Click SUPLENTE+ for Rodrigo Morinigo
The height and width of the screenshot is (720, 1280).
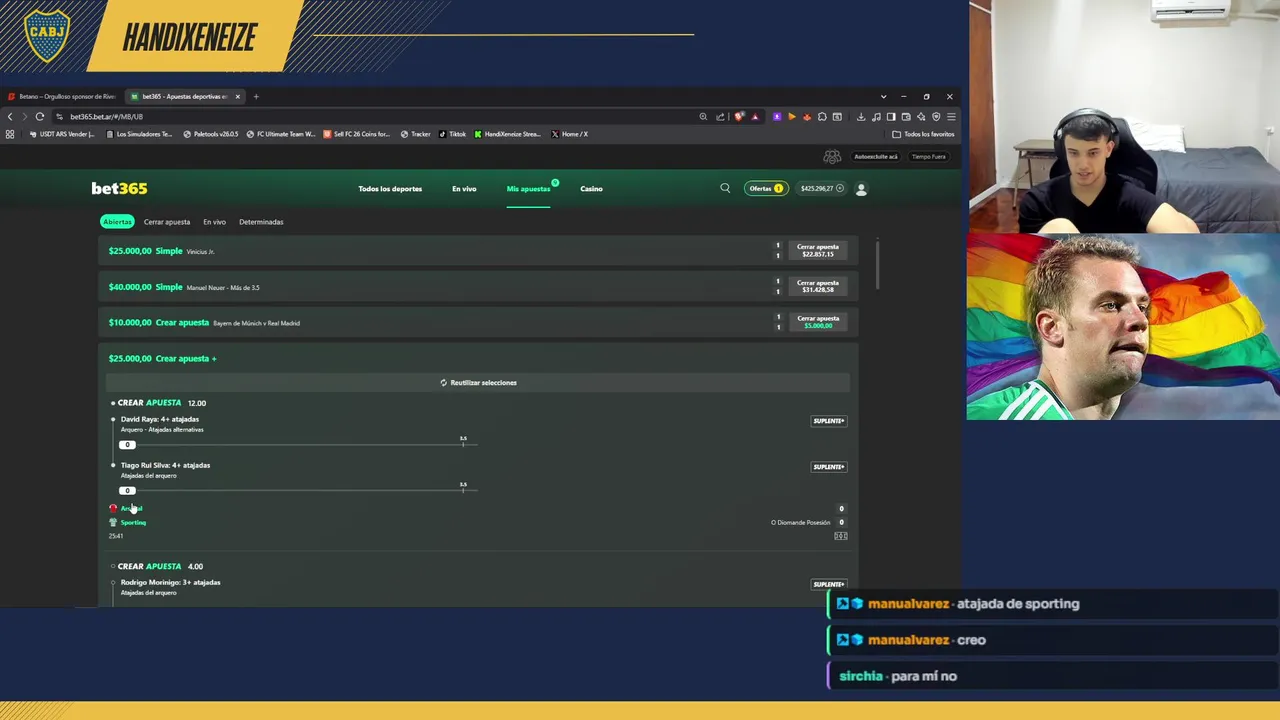click(x=828, y=584)
